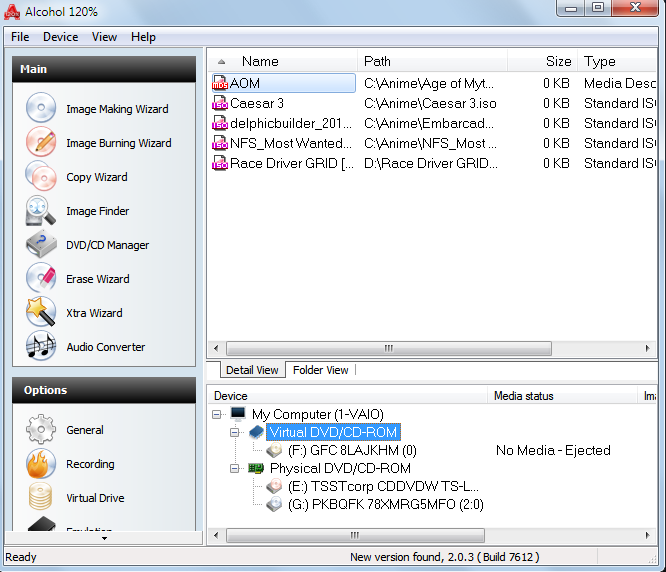Open the Xtra Wizard star icon
The height and width of the screenshot is (572, 666).
point(41,312)
